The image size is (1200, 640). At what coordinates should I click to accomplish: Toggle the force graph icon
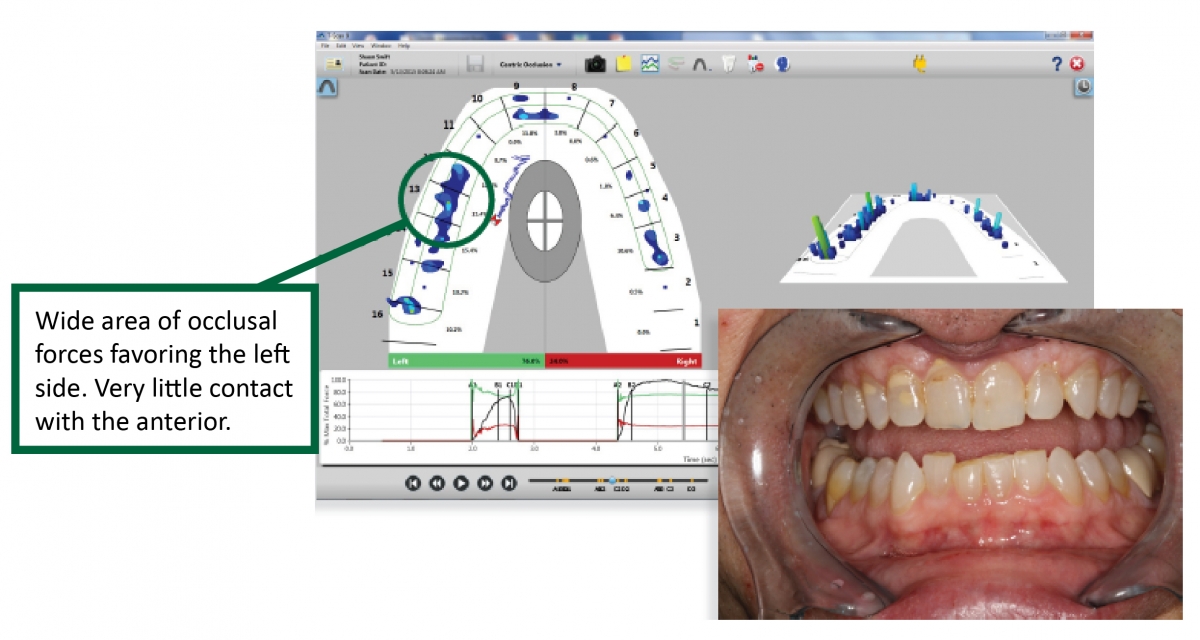pyautogui.click(x=650, y=64)
